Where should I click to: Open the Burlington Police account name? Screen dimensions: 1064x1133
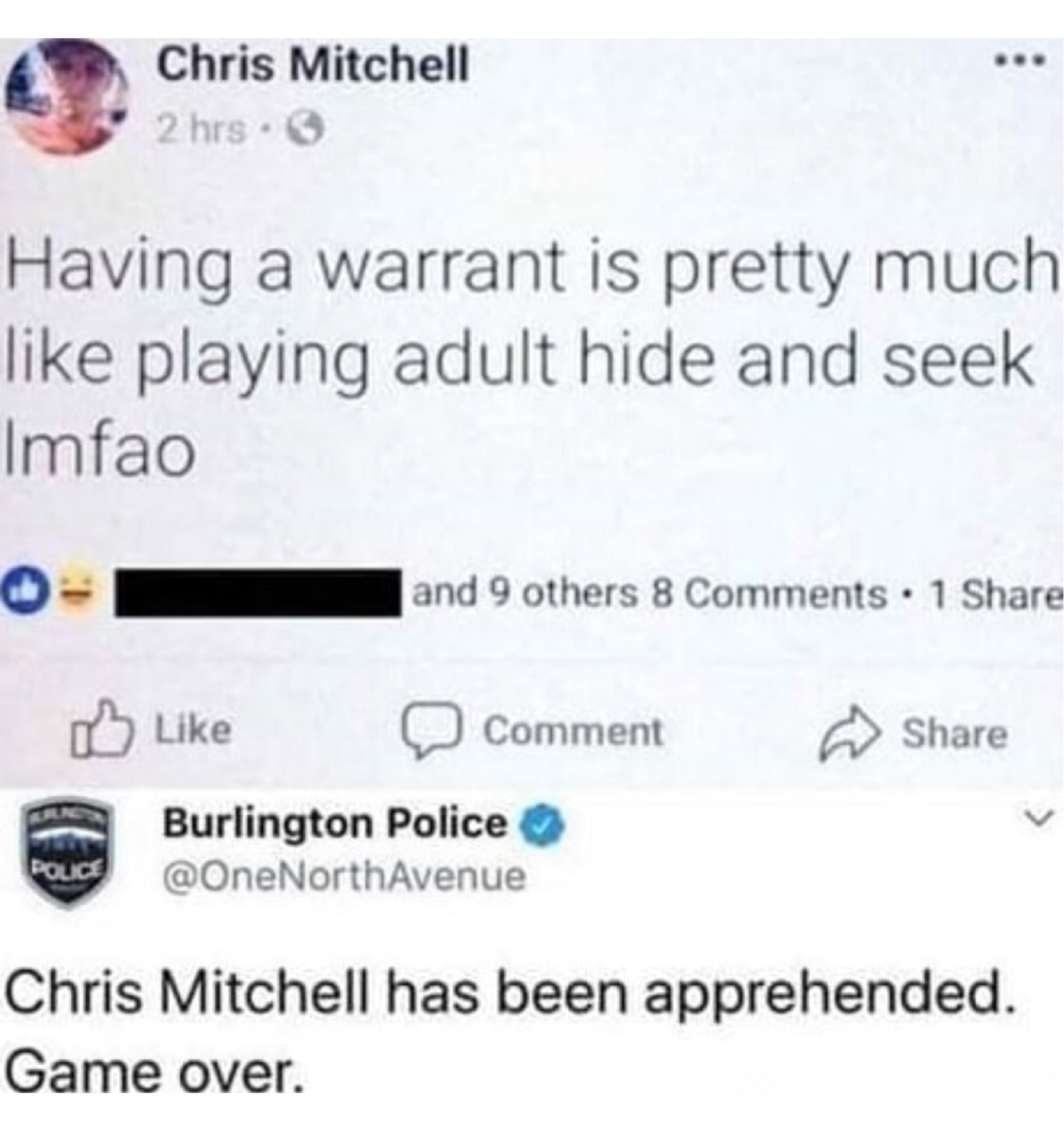[x=335, y=823]
